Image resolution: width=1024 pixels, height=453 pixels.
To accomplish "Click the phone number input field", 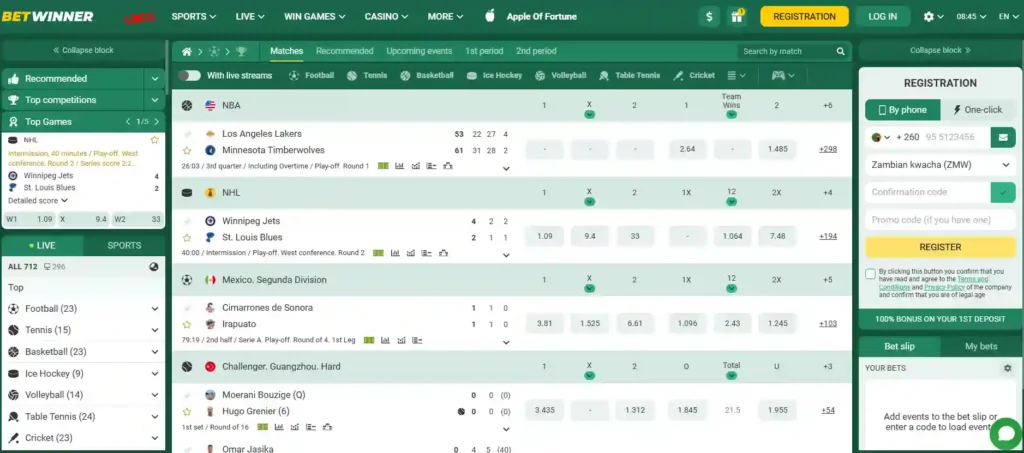I will pyautogui.click(x=955, y=137).
